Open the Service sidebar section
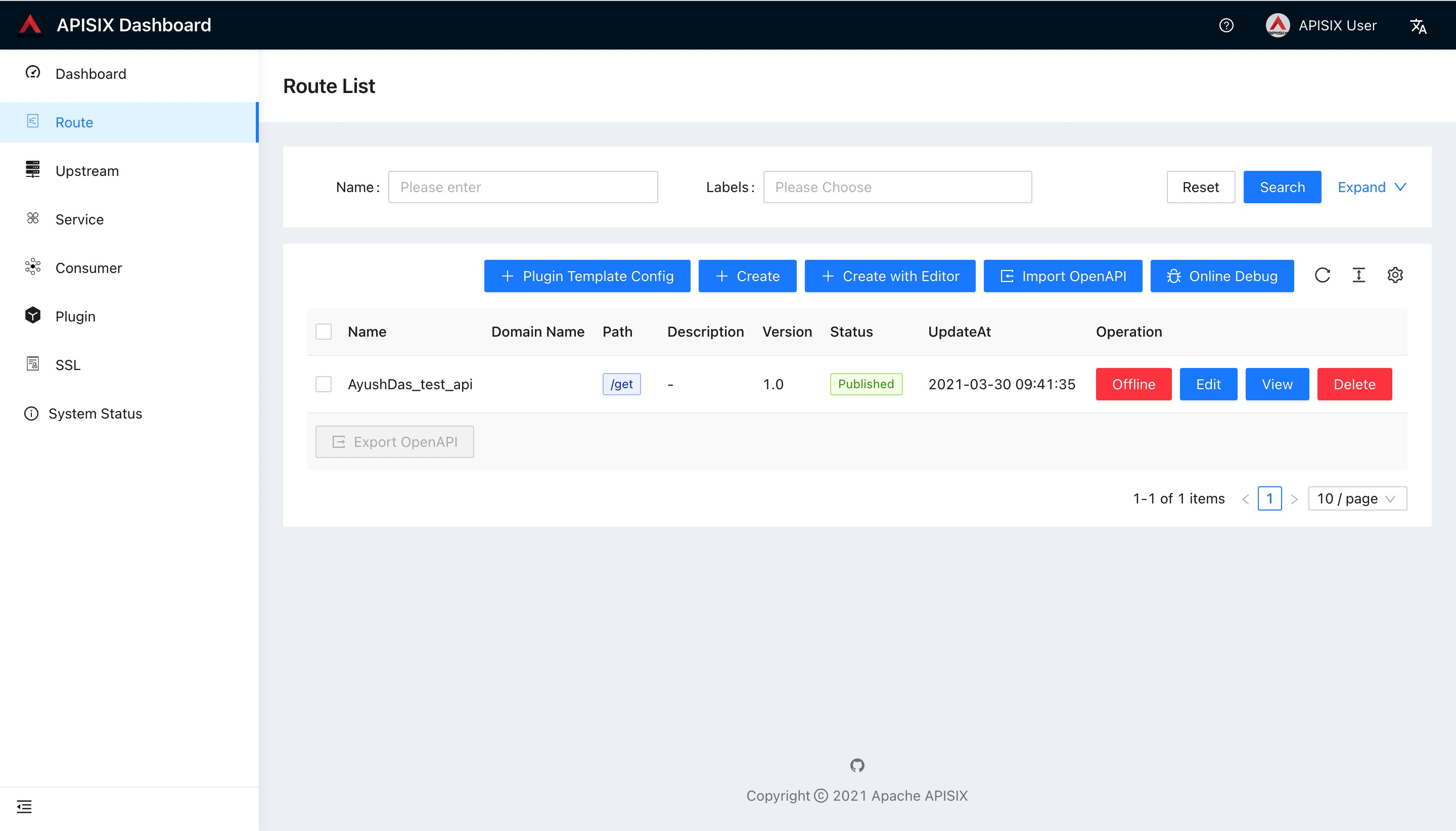 pyautogui.click(x=79, y=218)
